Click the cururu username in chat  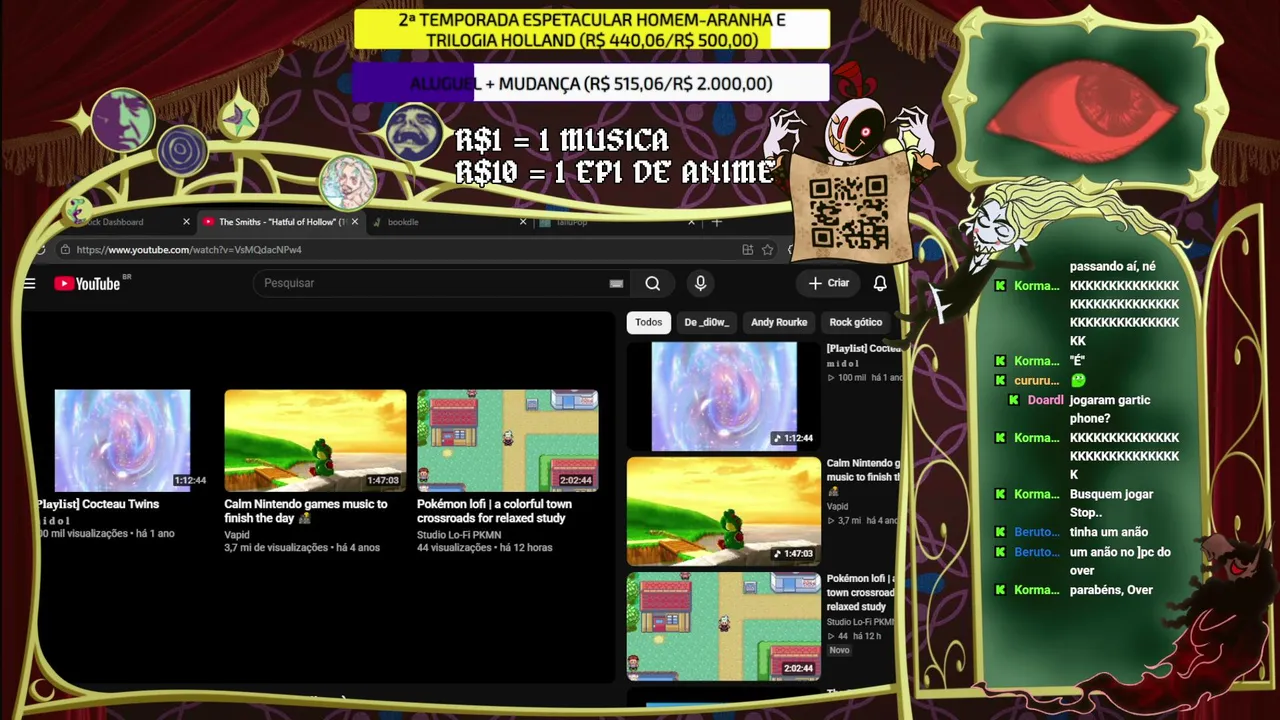click(x=1036, y=381)
